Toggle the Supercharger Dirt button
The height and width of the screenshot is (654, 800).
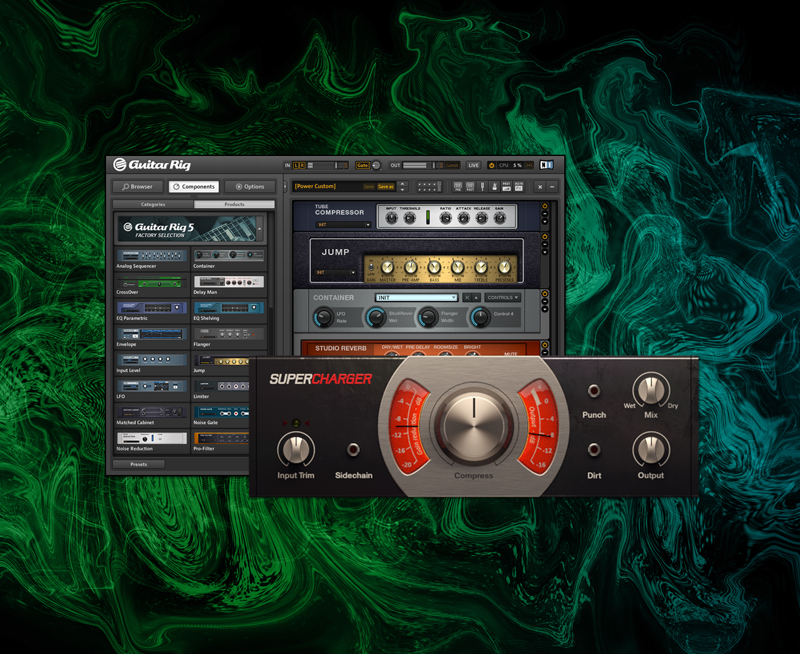coord(593,449)
